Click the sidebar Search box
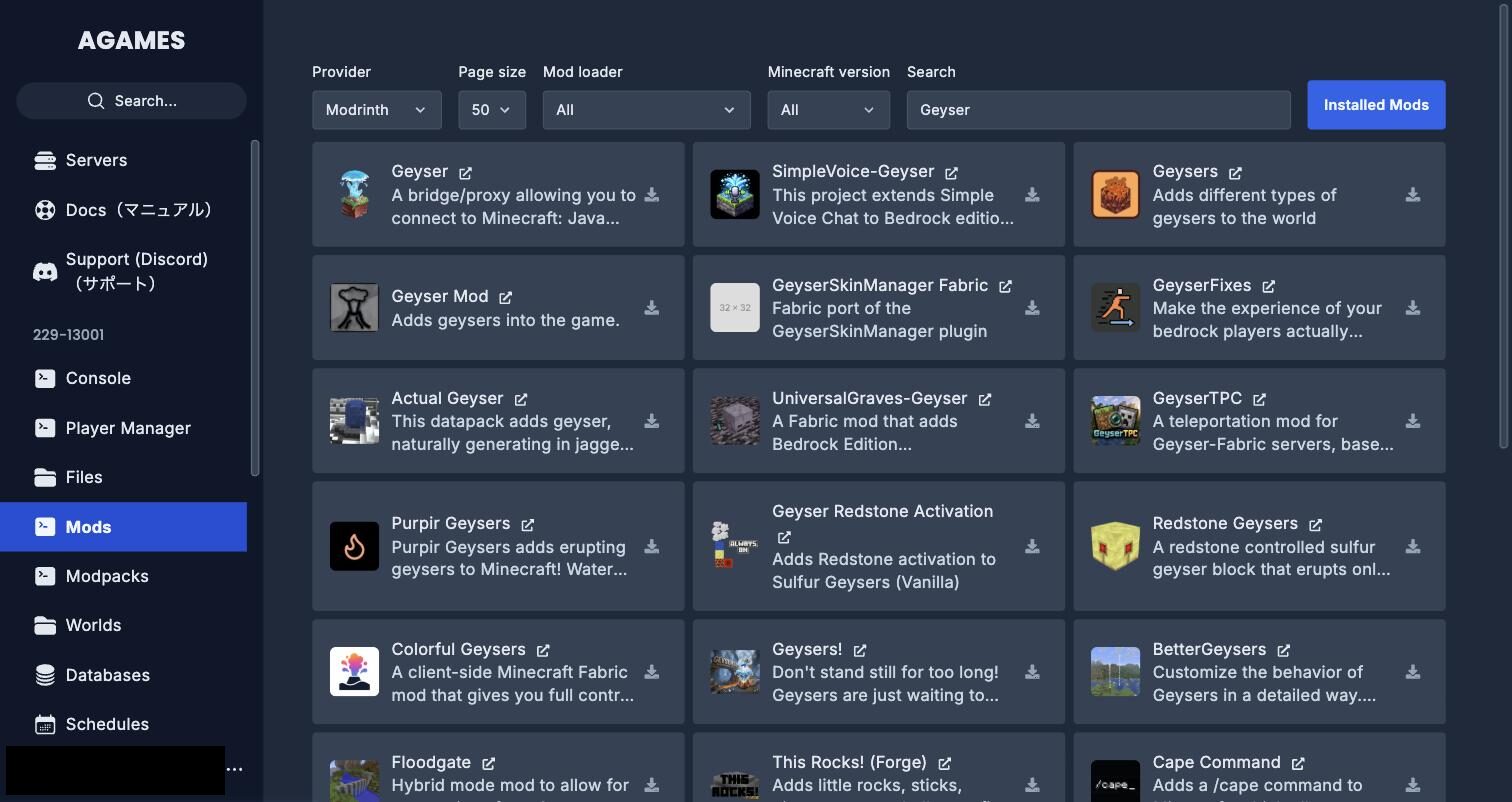Image resolution: width=1512 pixels, height=802 pixels. (131, 101)
